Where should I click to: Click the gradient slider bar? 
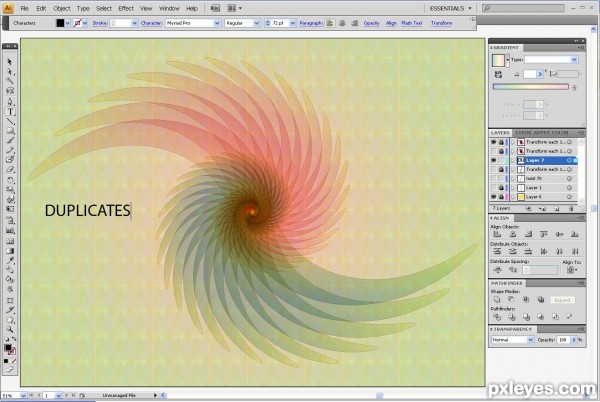(x=530, y=87)
